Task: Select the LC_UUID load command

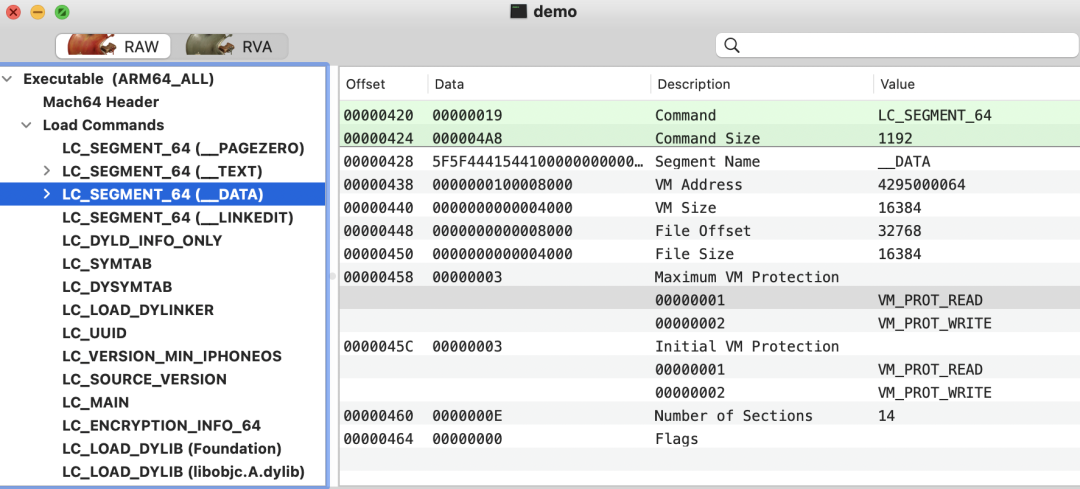Action: pyautogui.click(x=94, y=333)
